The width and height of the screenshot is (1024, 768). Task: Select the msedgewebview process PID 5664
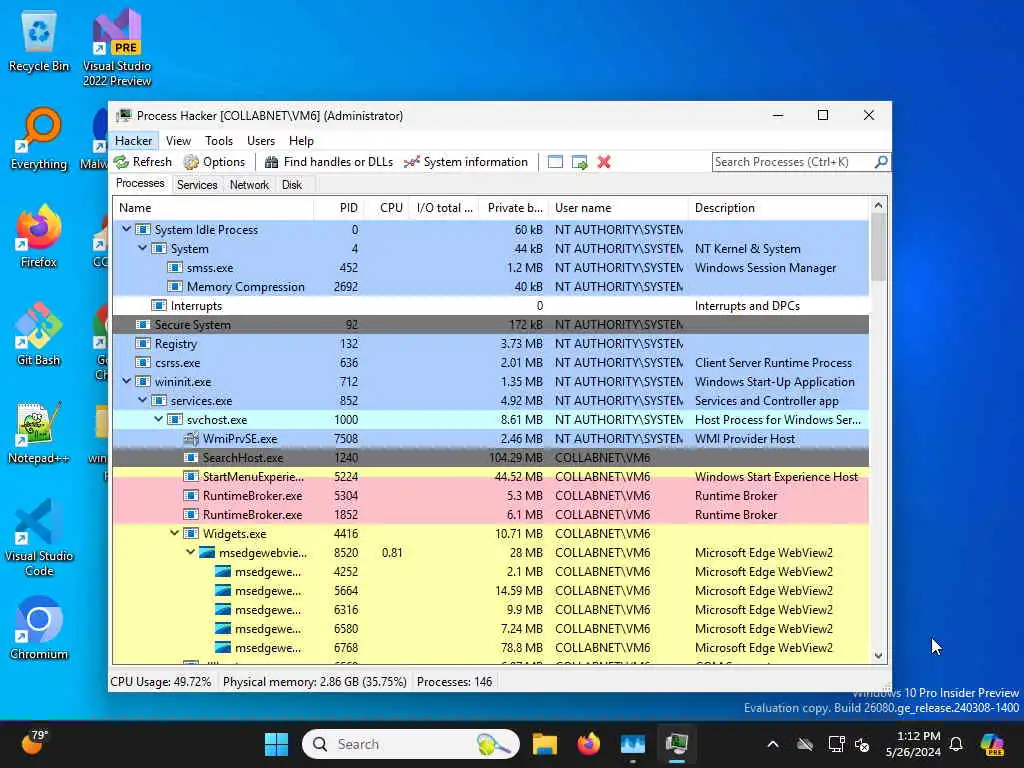click(x=490, y=590)
